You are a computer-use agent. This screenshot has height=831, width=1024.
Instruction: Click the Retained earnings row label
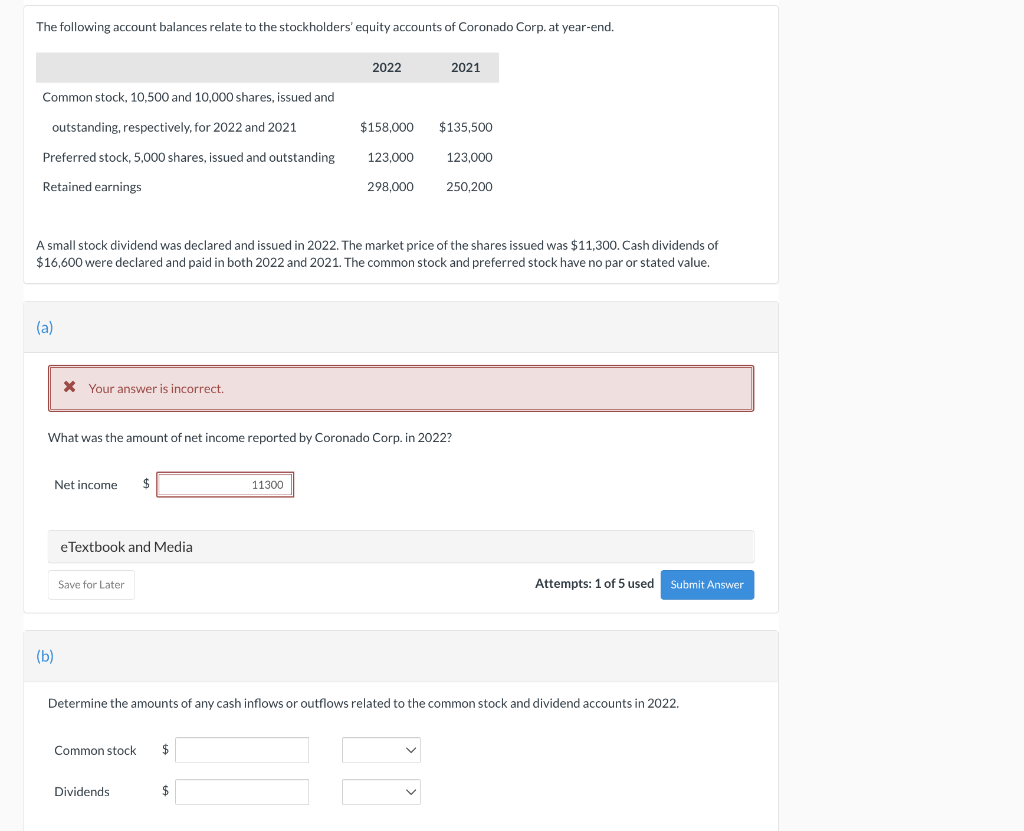pyautogui.click(x=92, y=187)
